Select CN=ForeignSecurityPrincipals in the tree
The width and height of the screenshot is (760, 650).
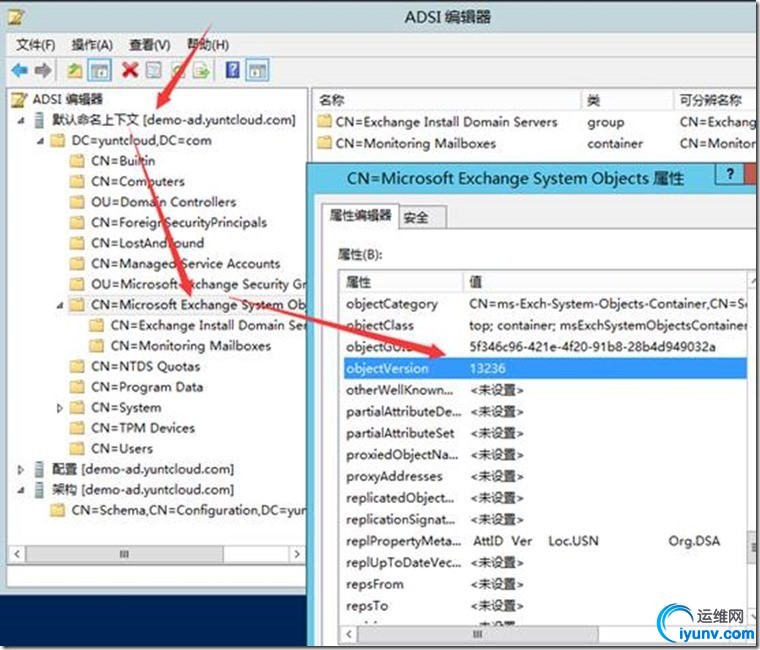tap(179, 222)
